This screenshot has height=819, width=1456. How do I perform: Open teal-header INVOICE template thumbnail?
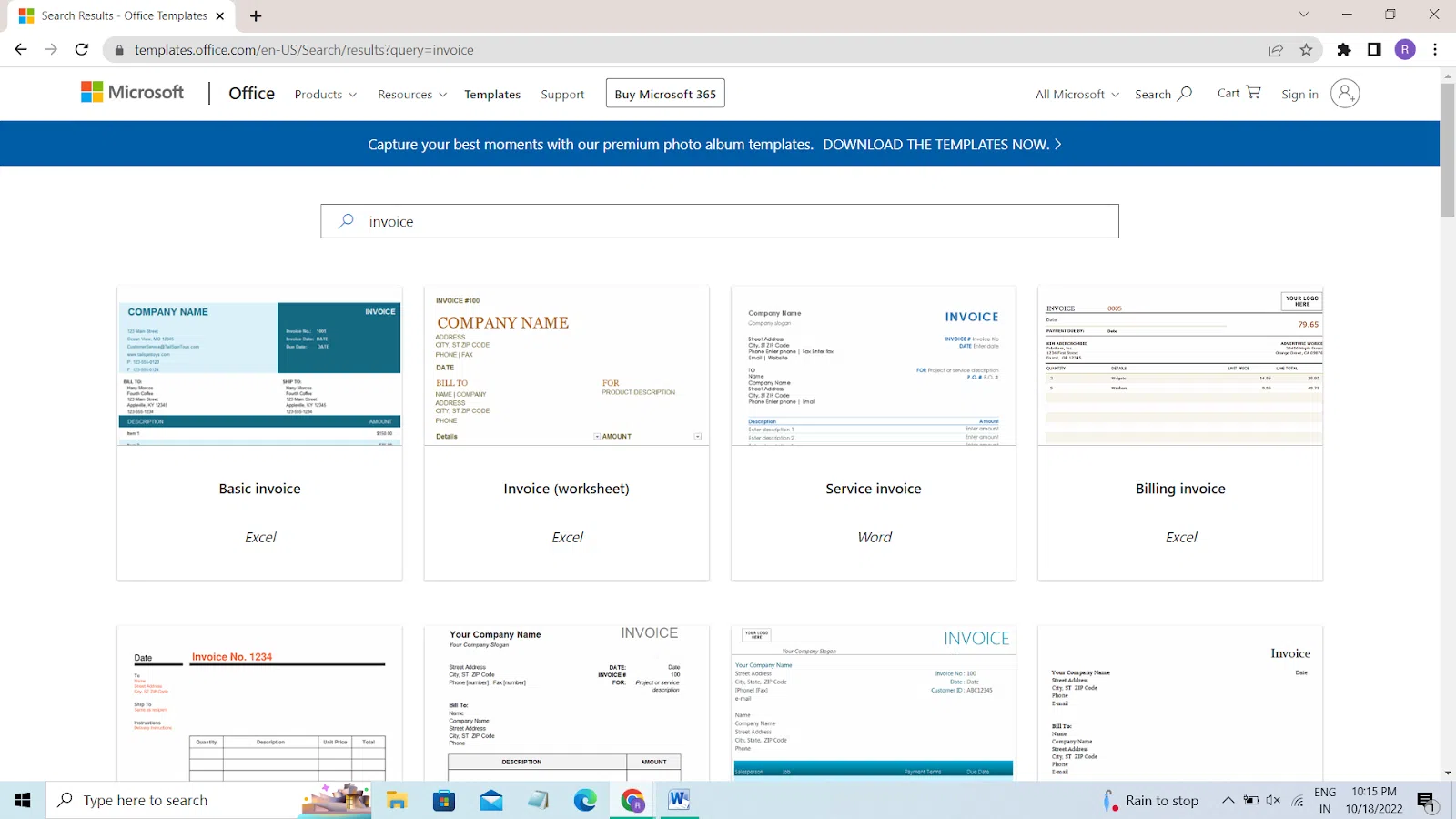coord(874,703)
